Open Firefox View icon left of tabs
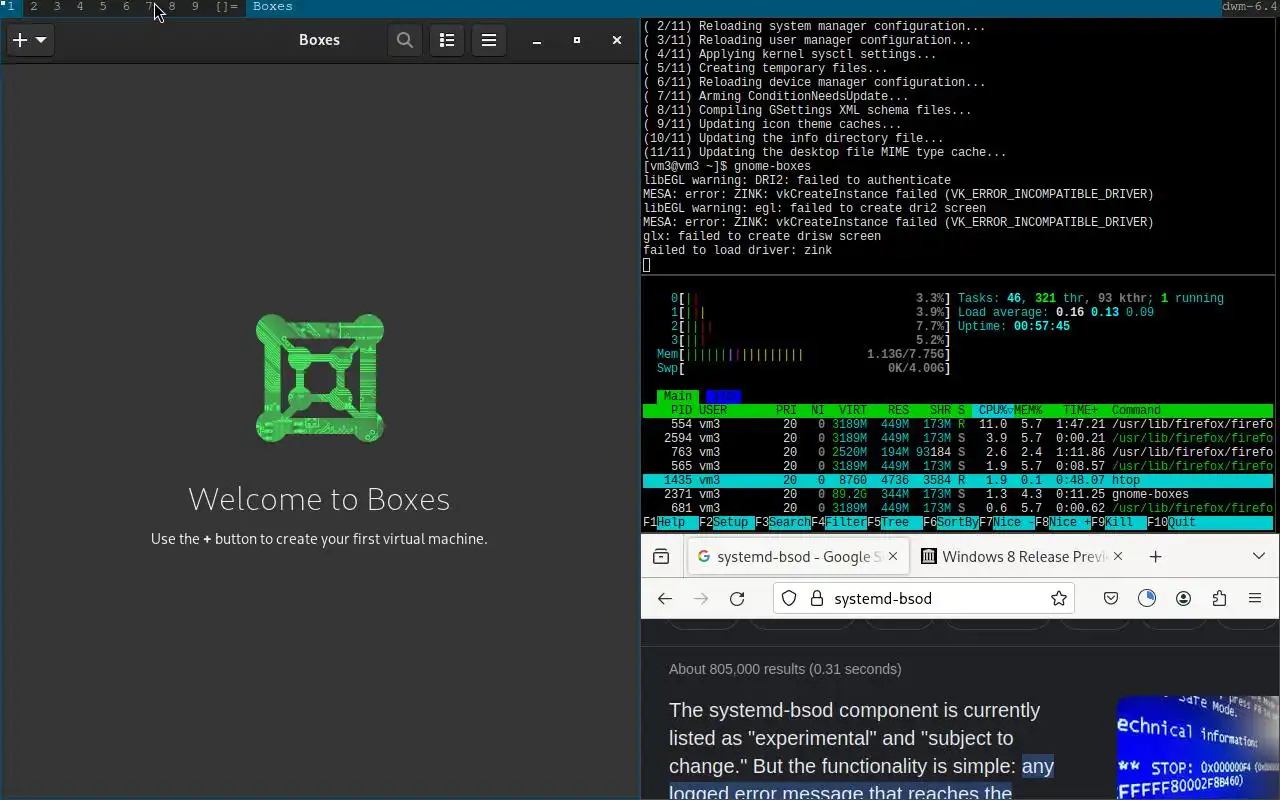Image resolution: width=1280 pixels, height=800 pixels. pyautogui.click(x=661, y=556)
